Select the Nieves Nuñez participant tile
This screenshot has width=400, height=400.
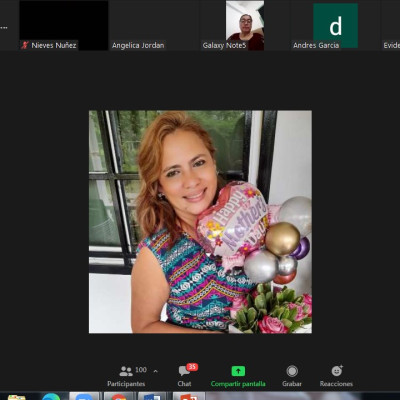(x=64, y=25)
